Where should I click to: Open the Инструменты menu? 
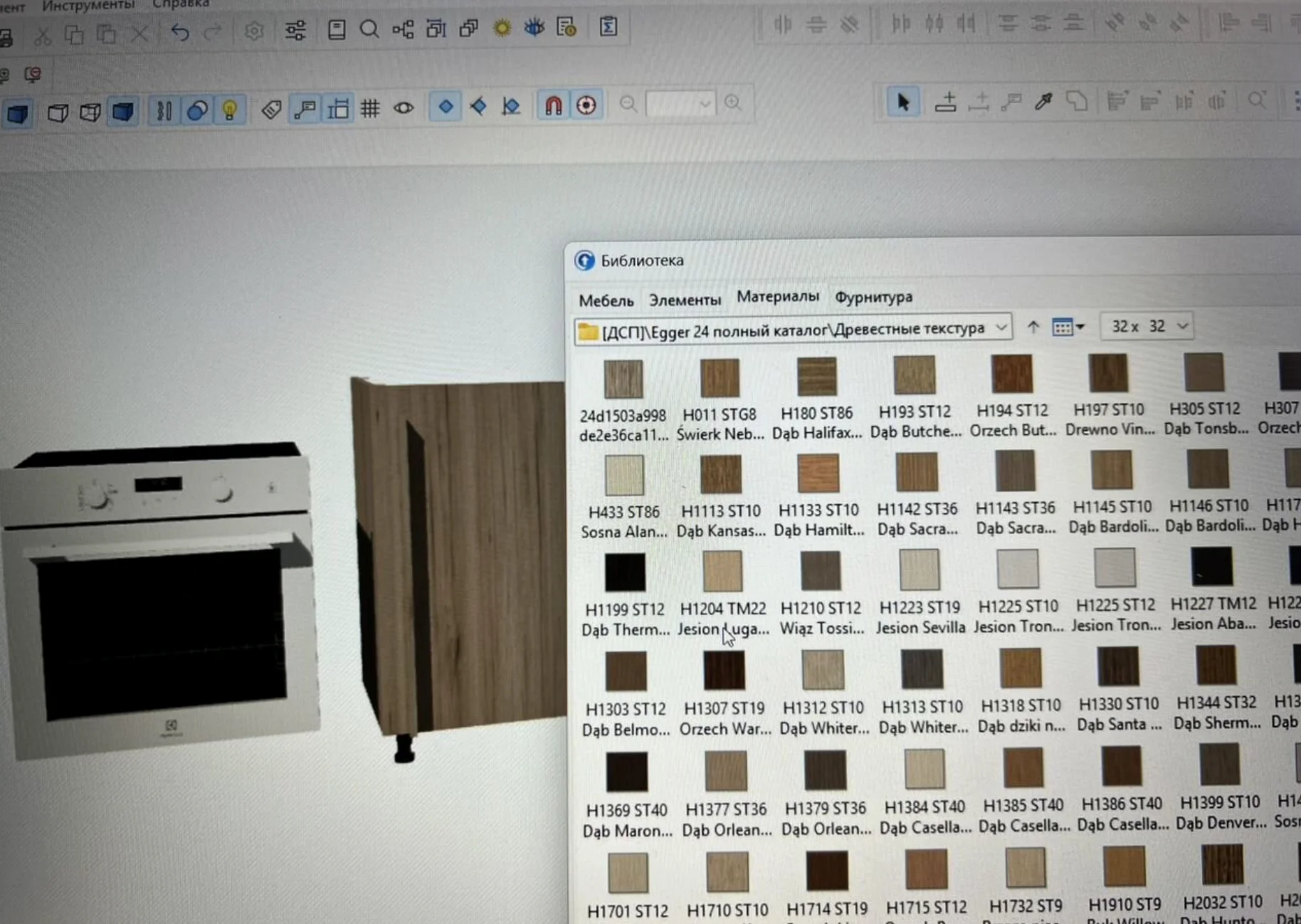[88, 5]
